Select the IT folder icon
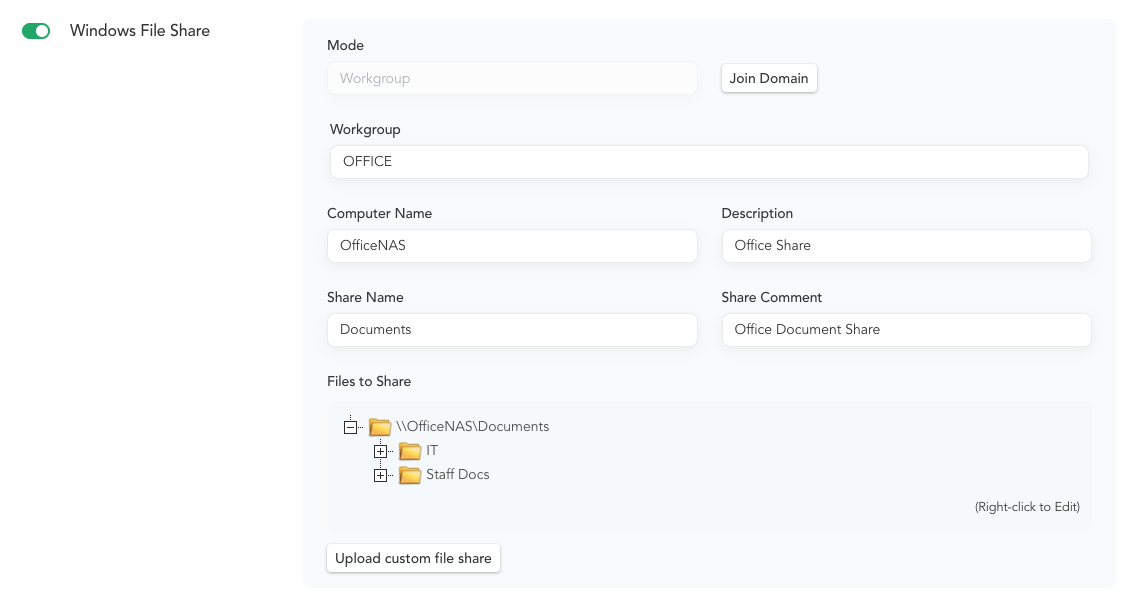The image size is (1138, 606). click(x=410, y=451)
